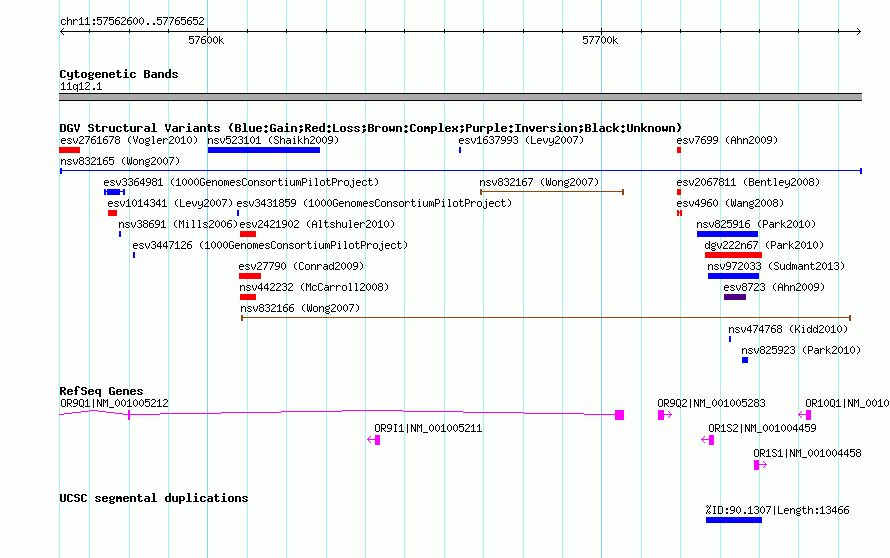The height and width of the screenshot is (558, 890).
Task: Select the OR1S2 gene arrow glyph
Action: point(707,440)
